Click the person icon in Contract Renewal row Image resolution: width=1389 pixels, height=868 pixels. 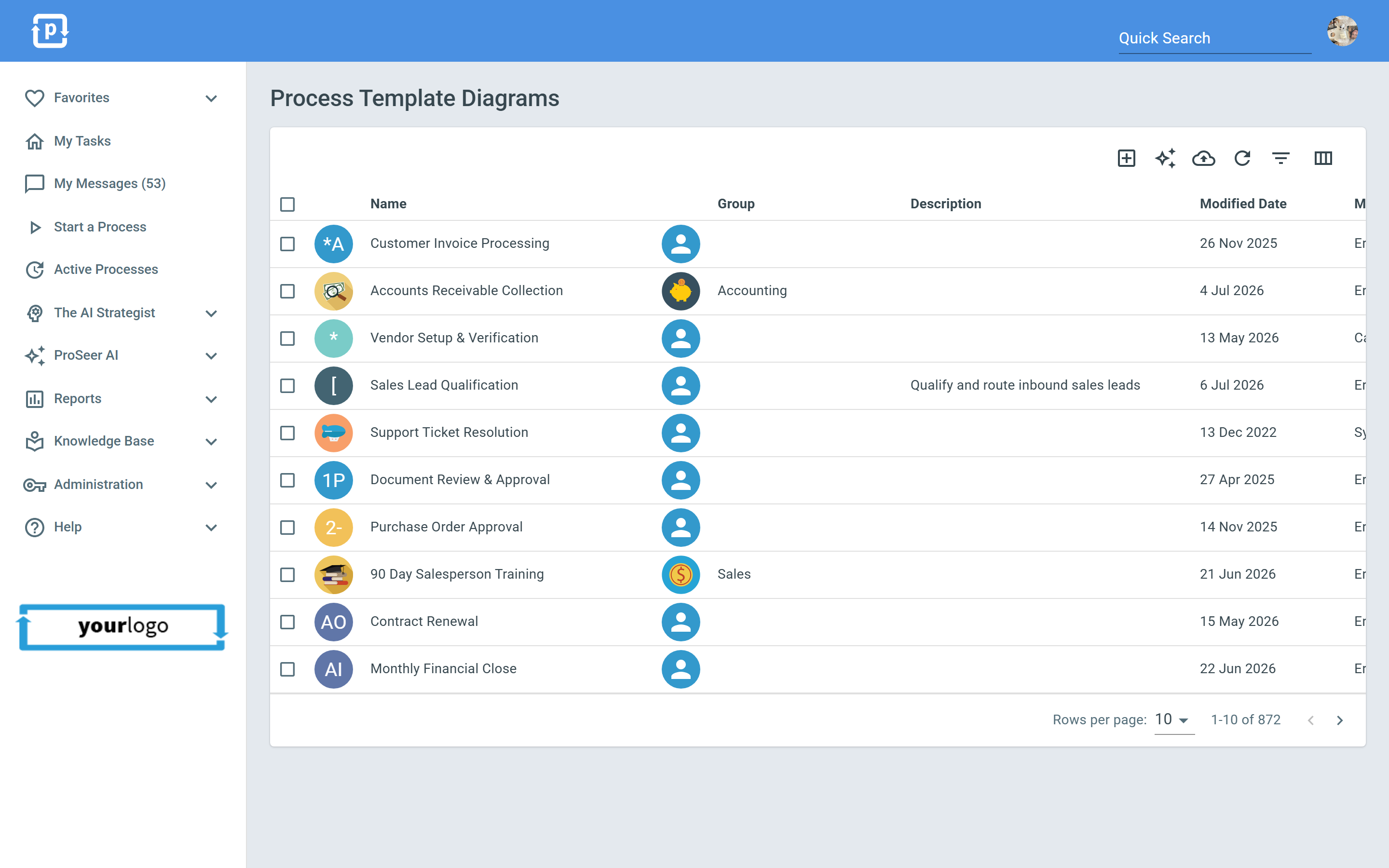click(681, 622)
